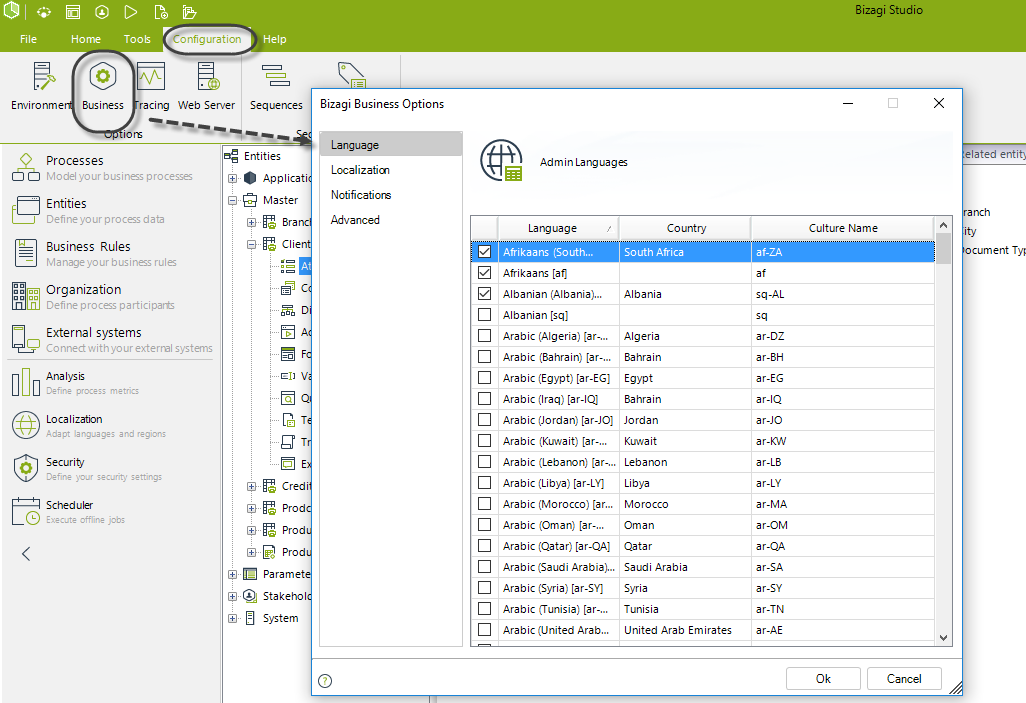Select Notifications in options list
The width and height of the screenshot is (1026, 703).
(x=391, y=195)
